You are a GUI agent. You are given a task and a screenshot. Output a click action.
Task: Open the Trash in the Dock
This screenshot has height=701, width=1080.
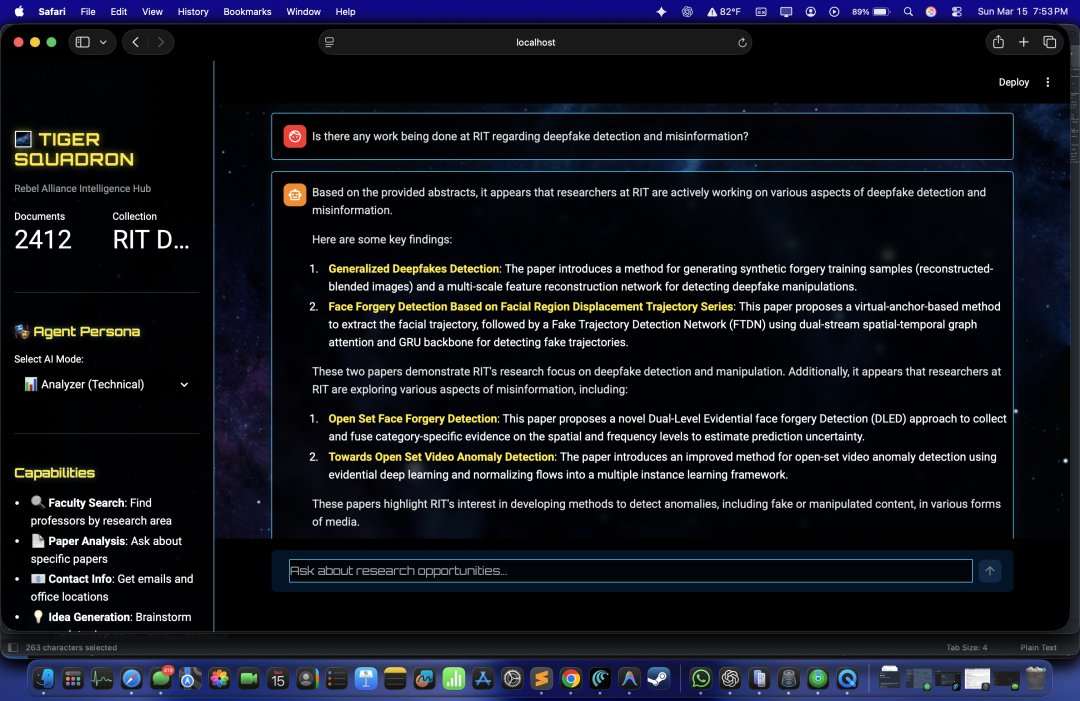(x=1035, y=679)
